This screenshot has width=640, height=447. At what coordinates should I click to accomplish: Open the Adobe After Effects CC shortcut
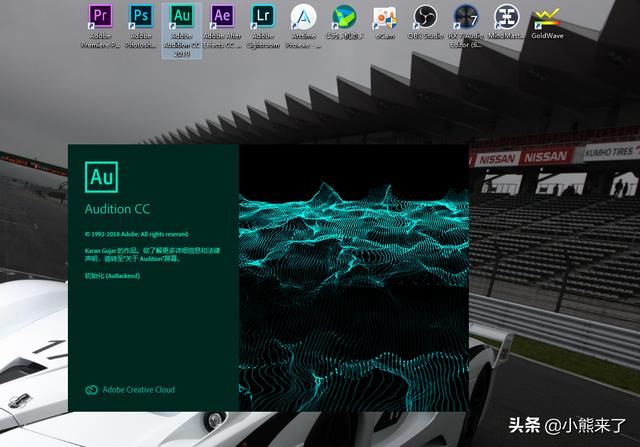coord(222,26)
